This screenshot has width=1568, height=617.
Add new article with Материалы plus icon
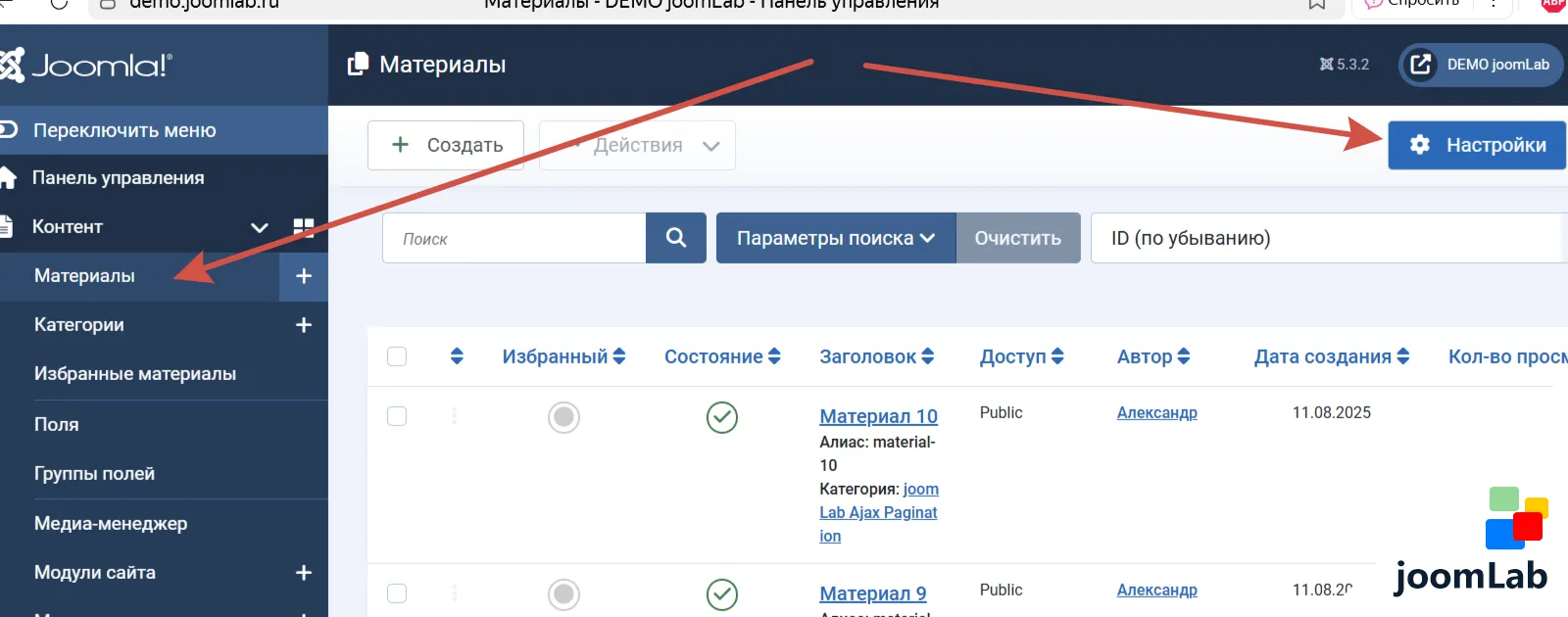tap(304, 276)
